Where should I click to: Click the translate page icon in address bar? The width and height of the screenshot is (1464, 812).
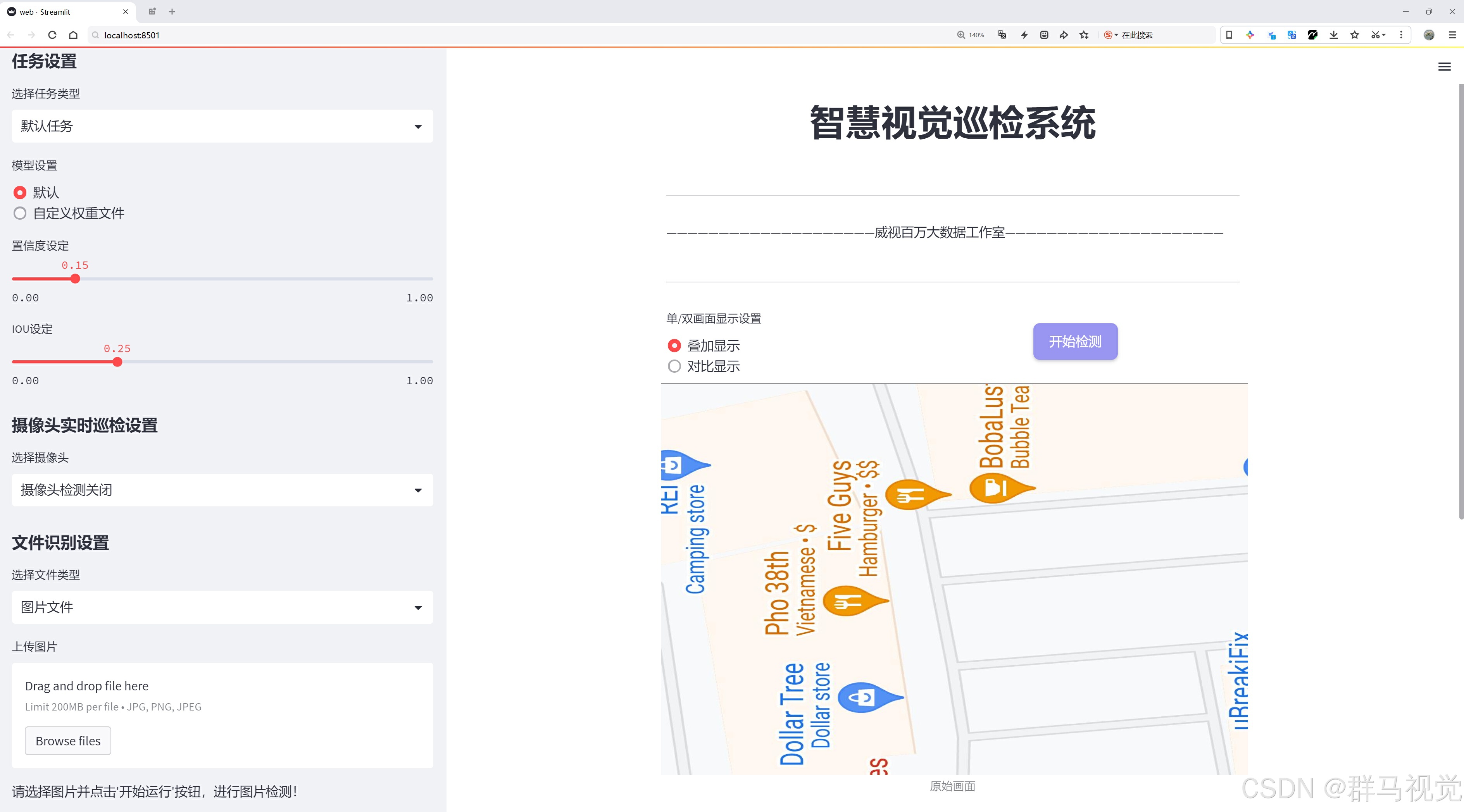coord(1002,35)
